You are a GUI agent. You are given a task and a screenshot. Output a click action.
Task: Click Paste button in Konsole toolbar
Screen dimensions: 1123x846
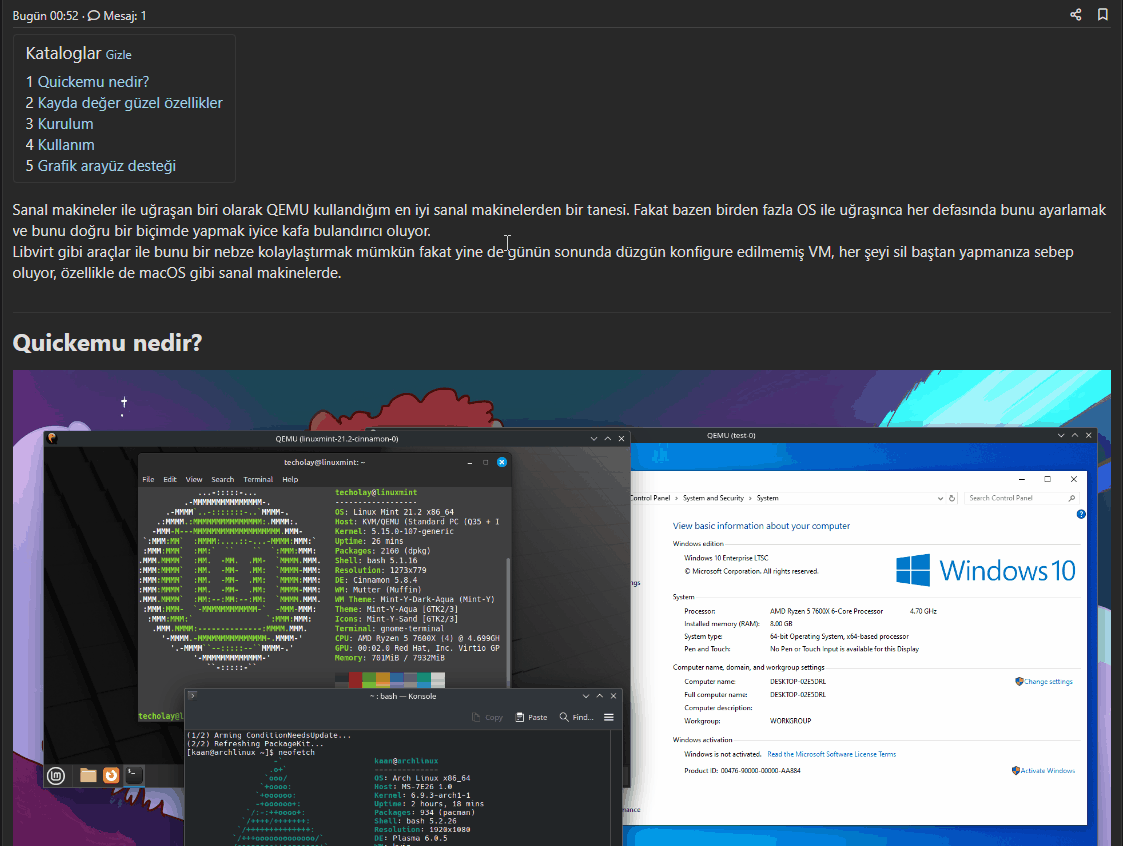(x=531, y=717)
